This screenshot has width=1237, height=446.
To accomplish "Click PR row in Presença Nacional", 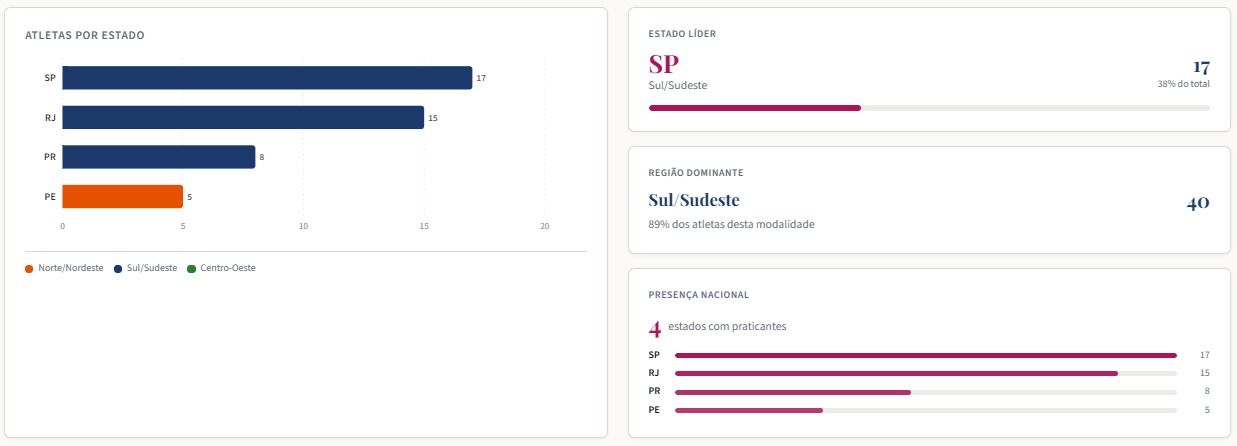I will (929, 391).
